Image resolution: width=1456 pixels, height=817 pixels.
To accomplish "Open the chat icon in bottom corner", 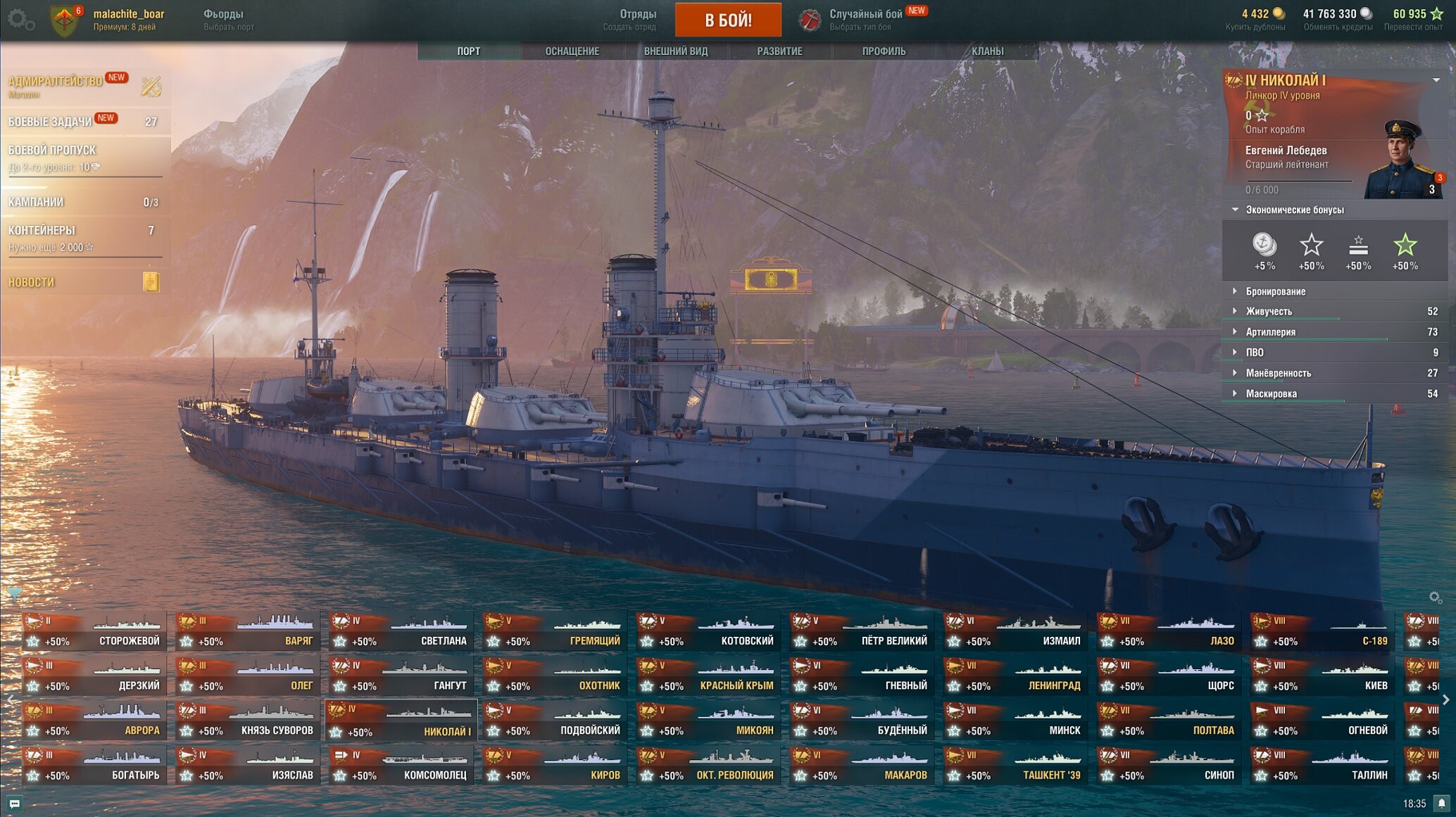I will [x=14, y=804].
